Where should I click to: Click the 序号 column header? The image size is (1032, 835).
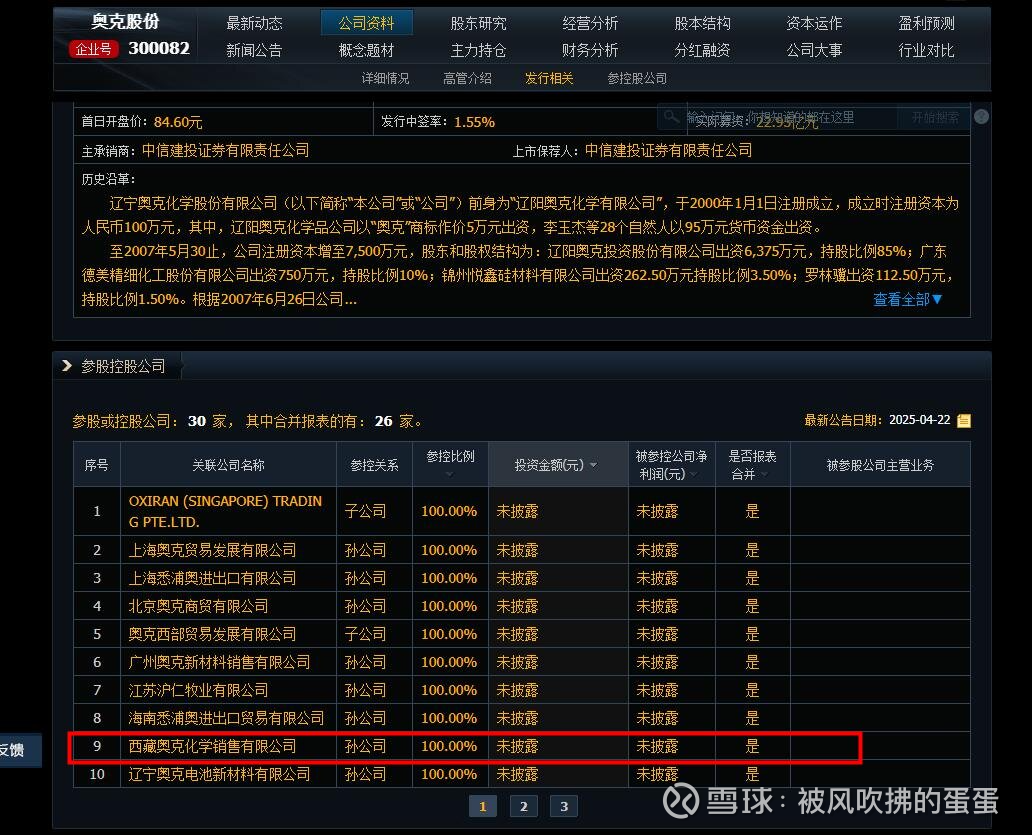tap(97, 465)
